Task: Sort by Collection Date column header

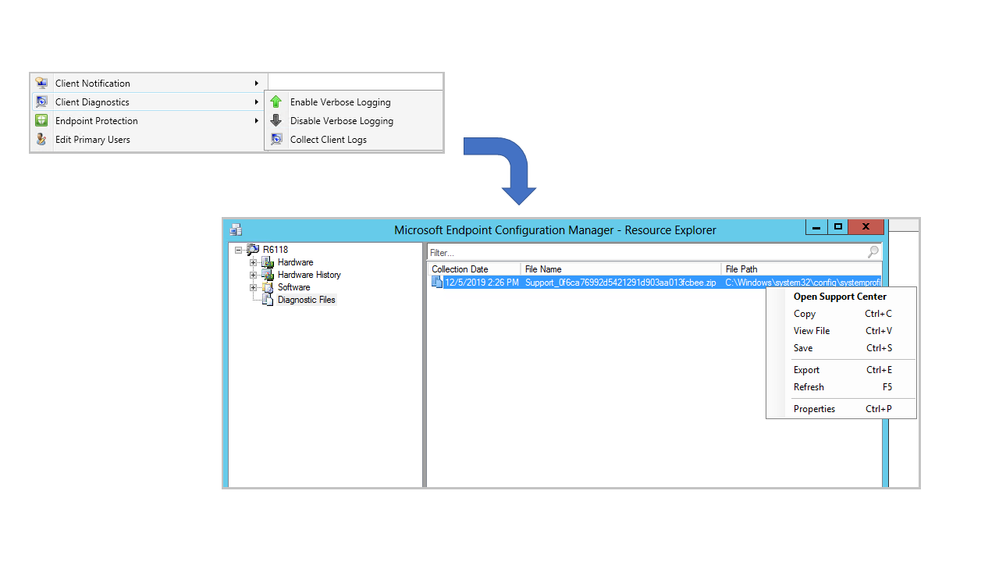Action: coord(475,269)
